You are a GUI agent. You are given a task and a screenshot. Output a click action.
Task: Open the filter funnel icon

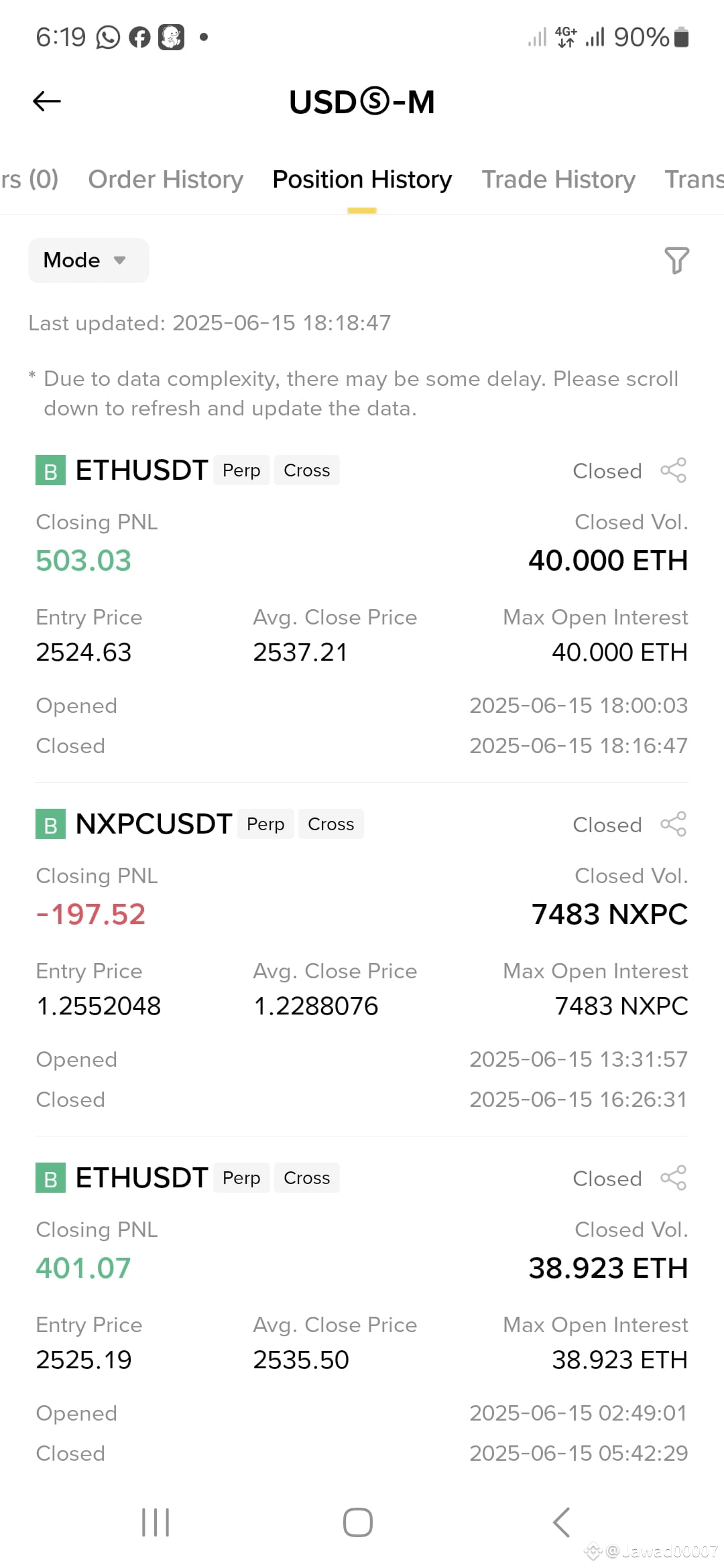(676, 260)
